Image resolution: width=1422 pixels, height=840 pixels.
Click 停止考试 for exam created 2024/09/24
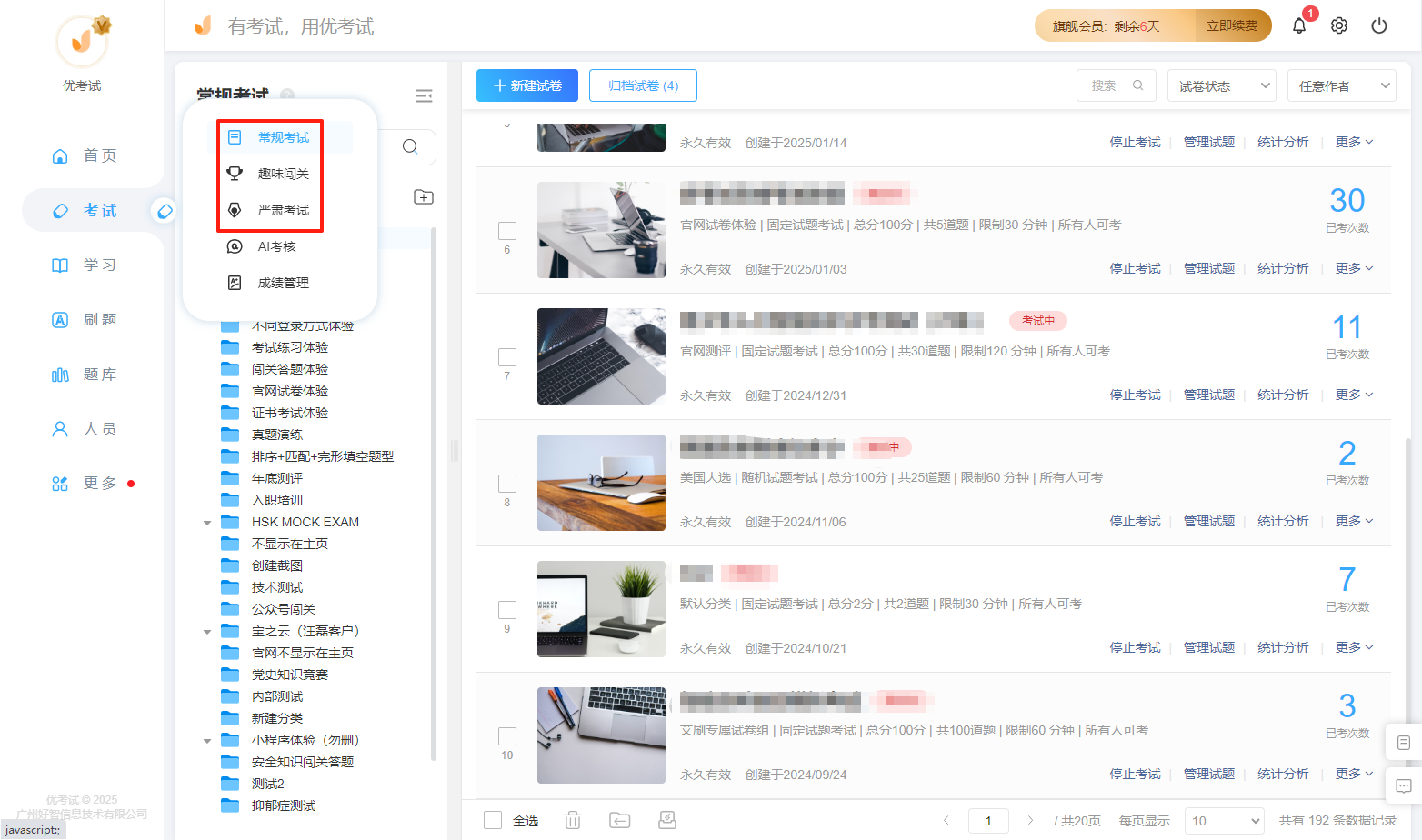click(x=1135, y=774)
